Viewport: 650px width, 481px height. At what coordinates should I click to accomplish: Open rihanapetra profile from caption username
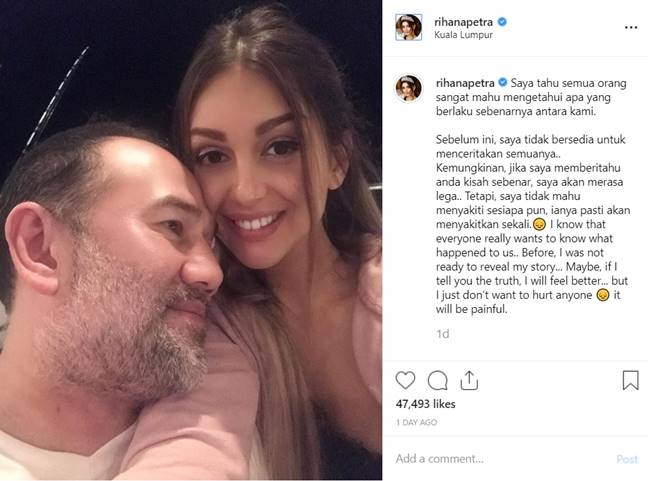coord(465,82)
